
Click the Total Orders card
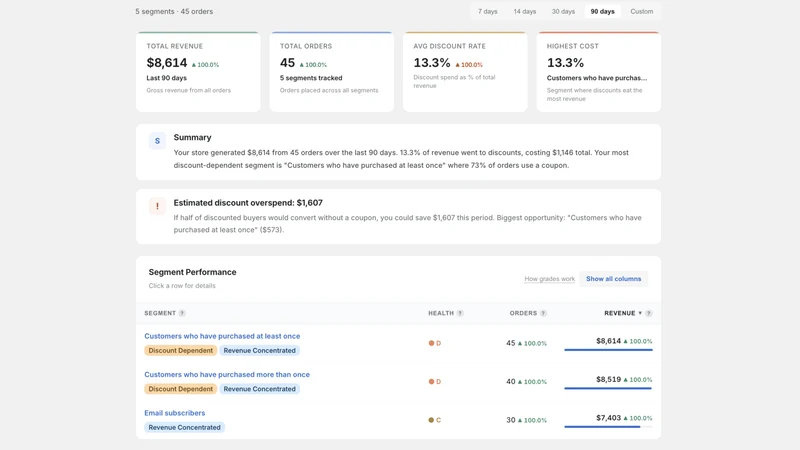[332, 71]
